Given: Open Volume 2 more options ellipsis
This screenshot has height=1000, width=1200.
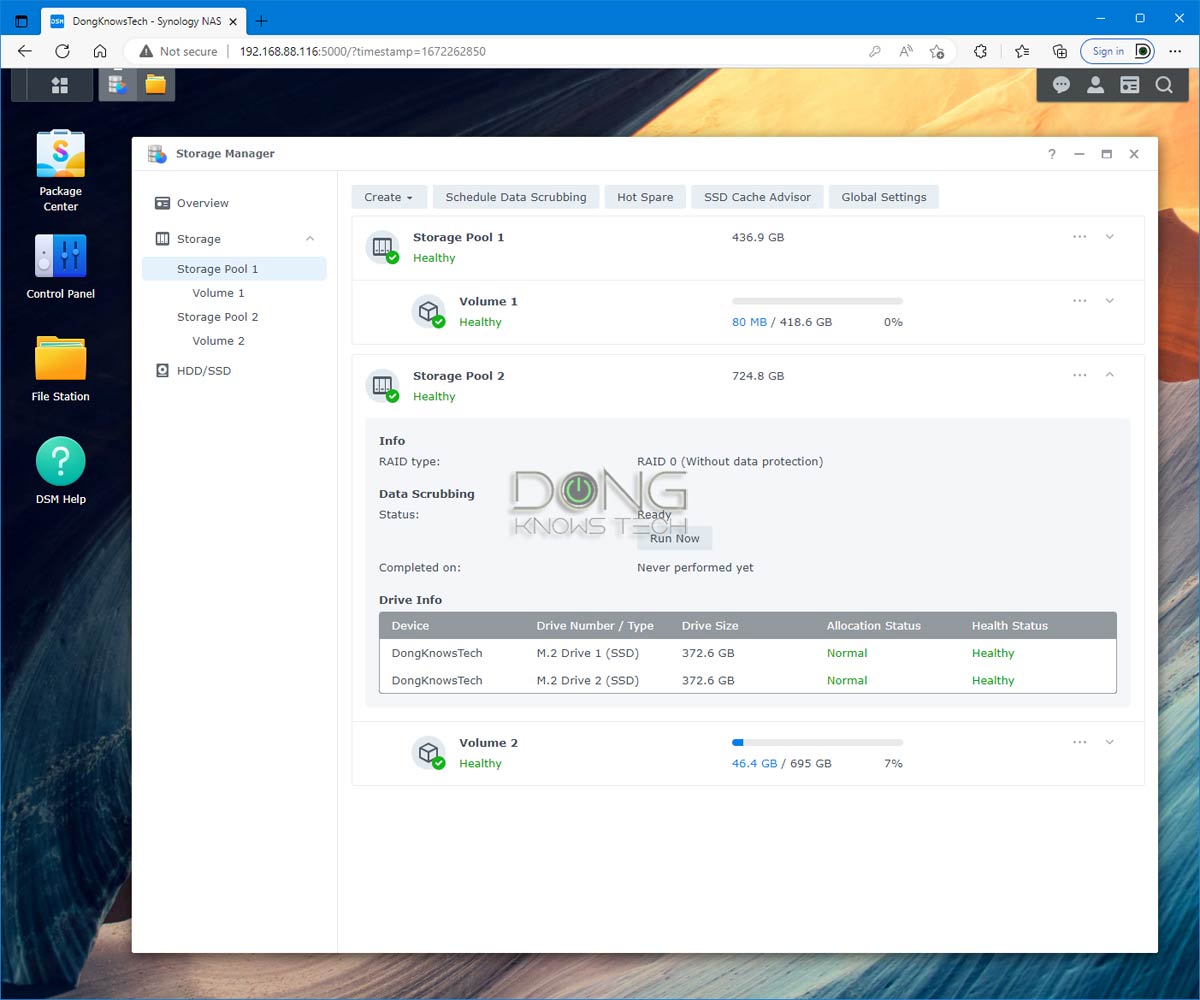Looking at the screenshot, I should (x=1079, y=742).
